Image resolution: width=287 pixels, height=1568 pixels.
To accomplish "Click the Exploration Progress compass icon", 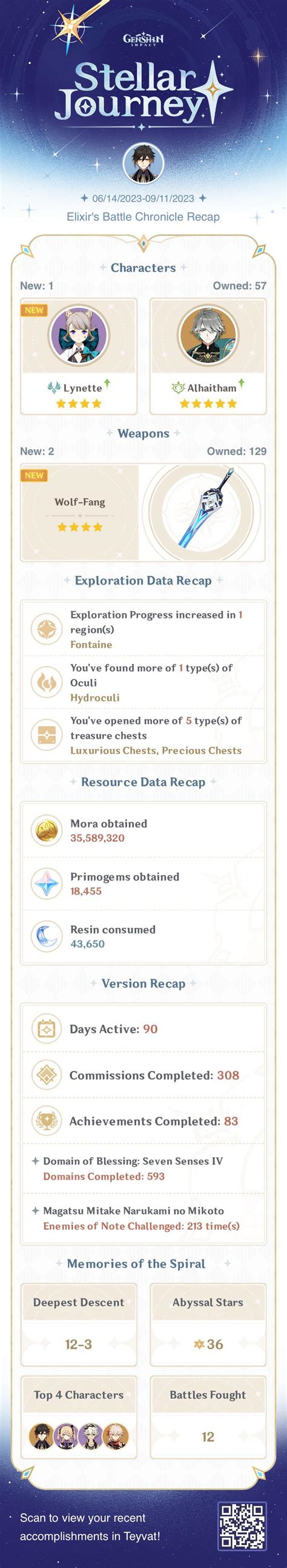I will [46, 629].
